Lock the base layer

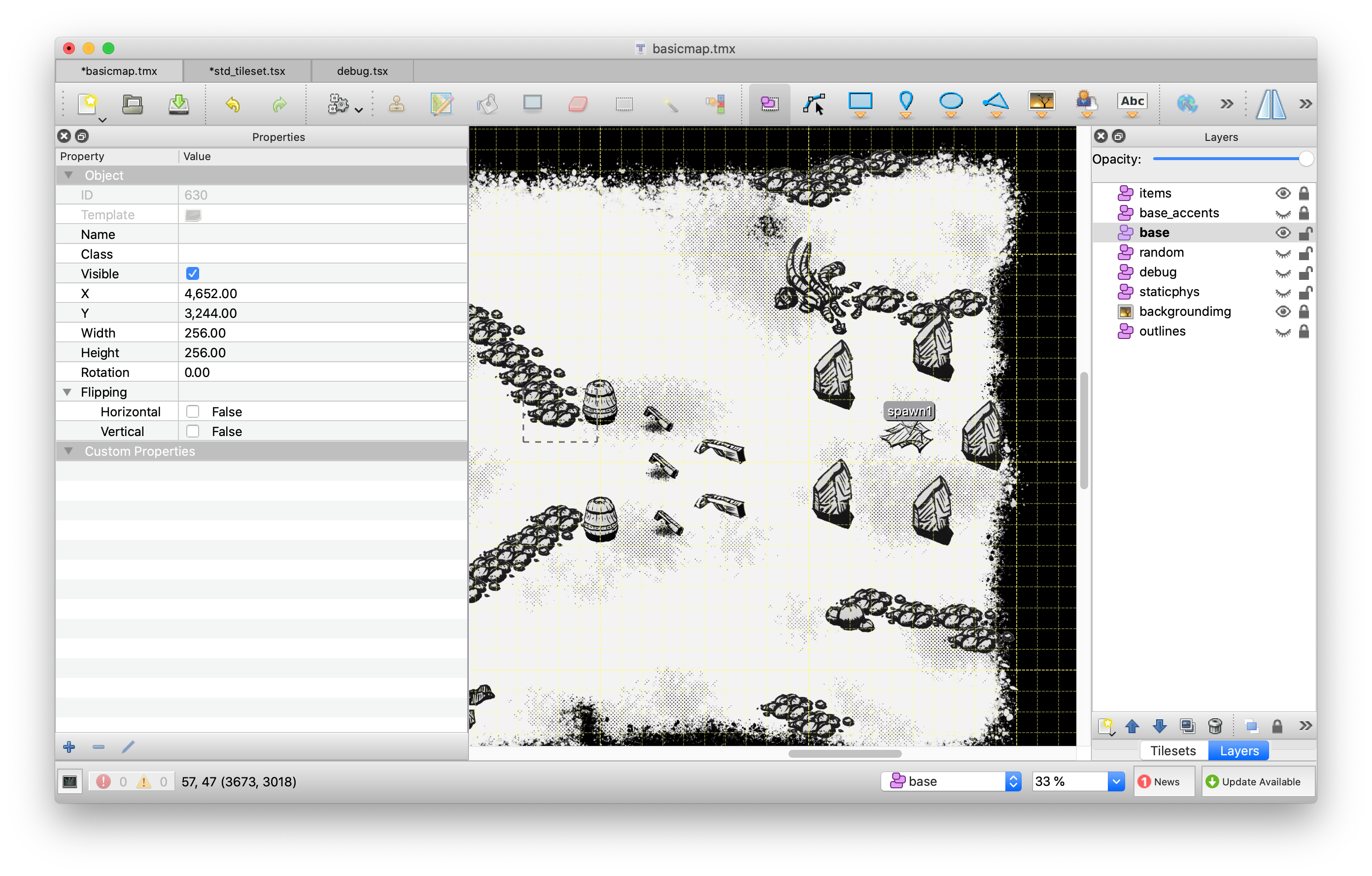click(x=1305, y=233)
